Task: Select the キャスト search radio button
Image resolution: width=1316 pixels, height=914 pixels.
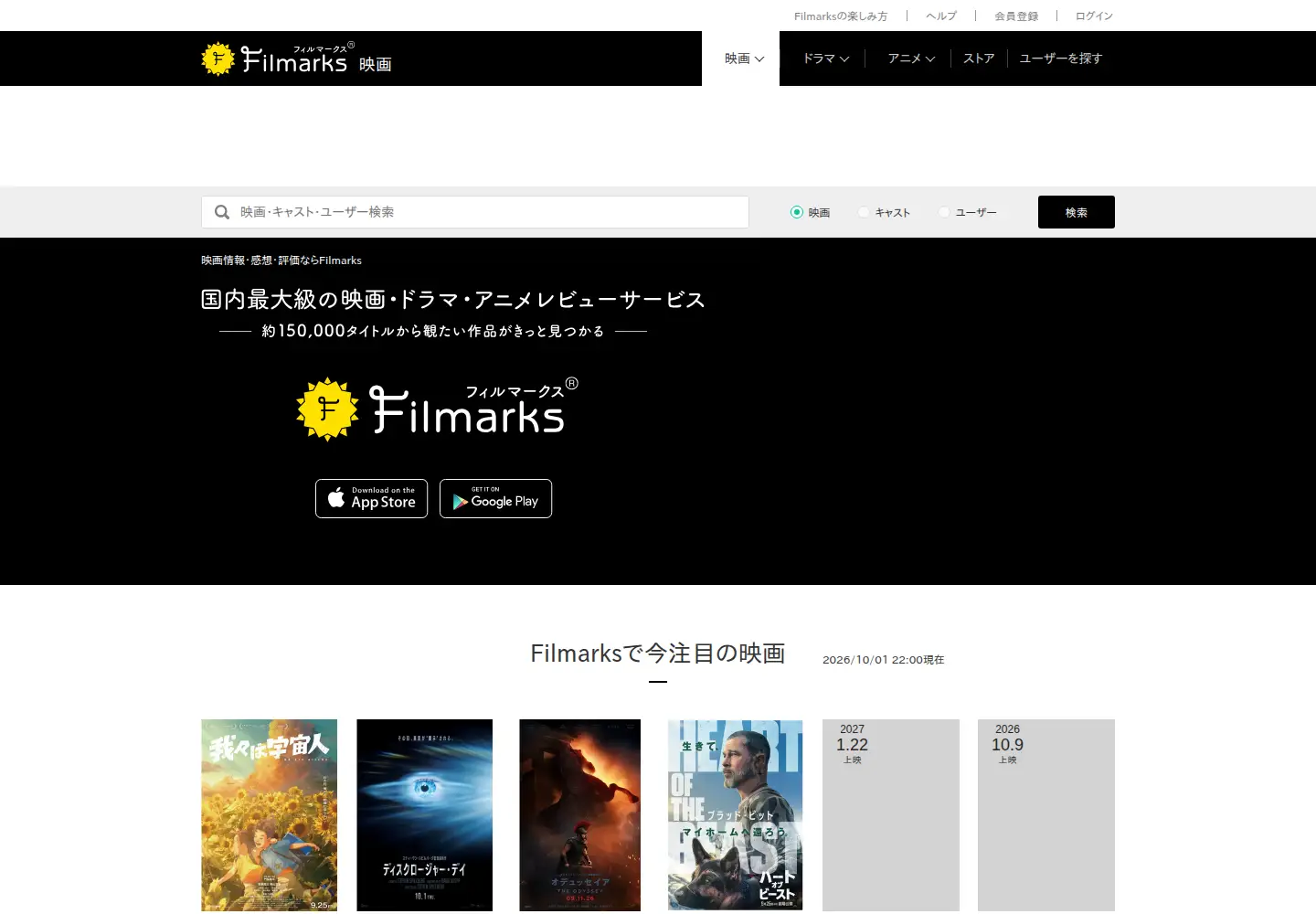Action: [x=864, y=212]
